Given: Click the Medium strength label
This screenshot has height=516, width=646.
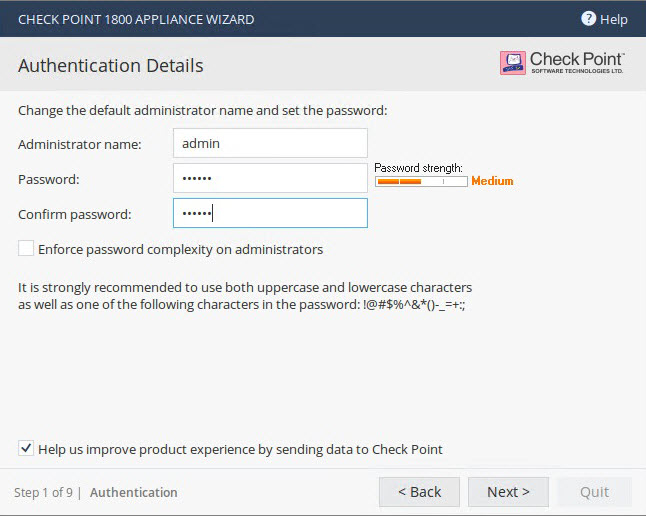Looking at the screenshot, I should click(492, 181).
